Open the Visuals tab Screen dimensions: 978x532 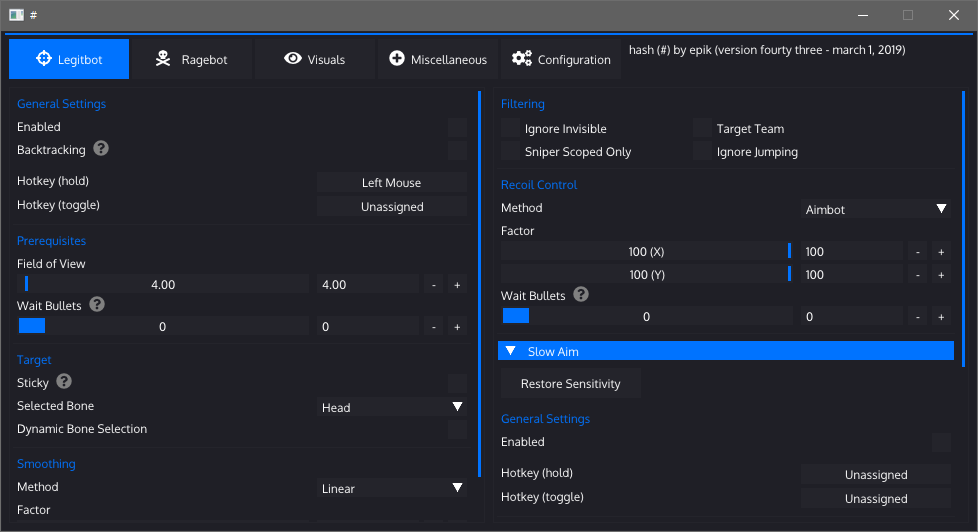pyautogui.click(x=314, y=60)
